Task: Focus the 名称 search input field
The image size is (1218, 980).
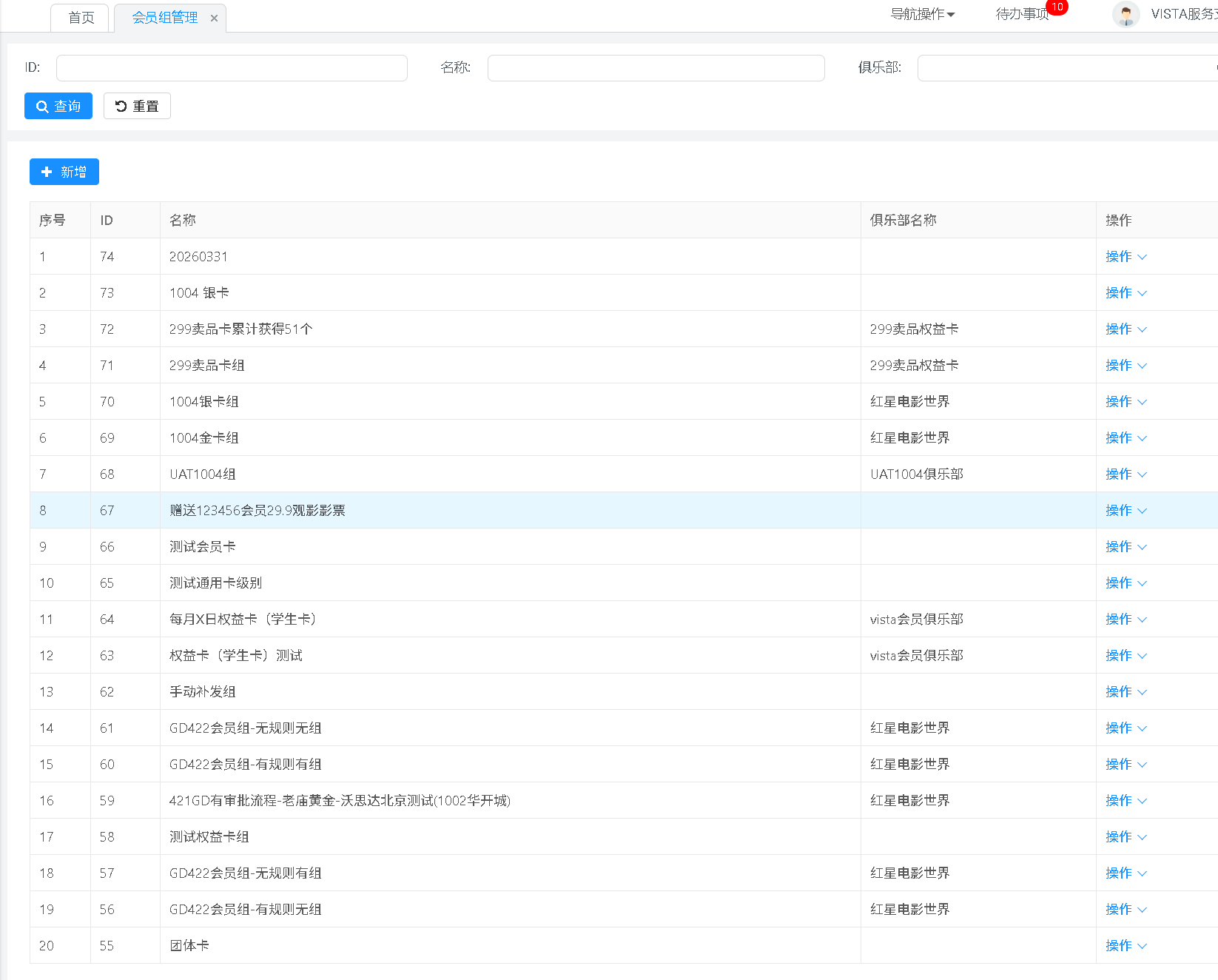Action: click(x=656, y=68)
